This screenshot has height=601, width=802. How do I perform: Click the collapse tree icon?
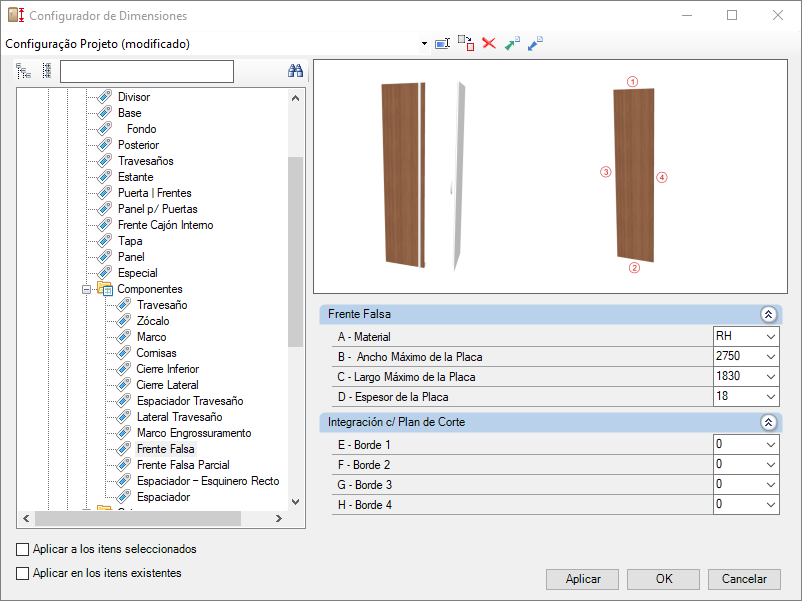point(47,71)
